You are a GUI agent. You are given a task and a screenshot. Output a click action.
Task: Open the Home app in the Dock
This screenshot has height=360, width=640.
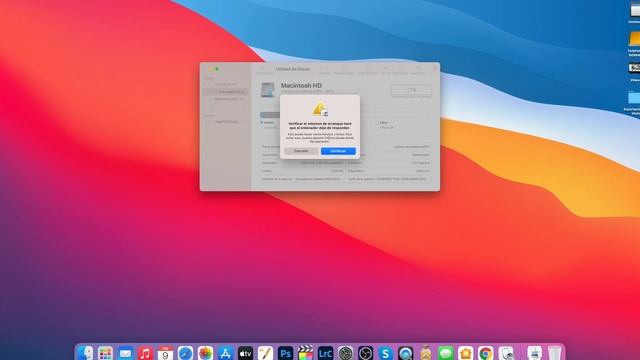466,353
